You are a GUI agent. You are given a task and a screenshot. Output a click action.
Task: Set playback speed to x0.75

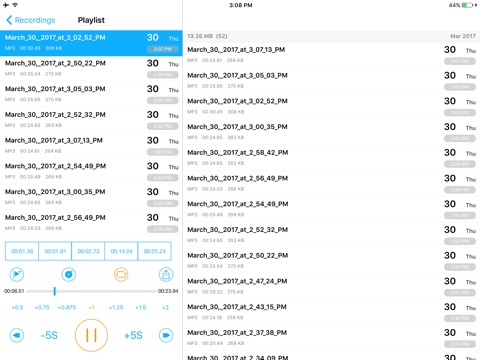(x=42, y=307)
